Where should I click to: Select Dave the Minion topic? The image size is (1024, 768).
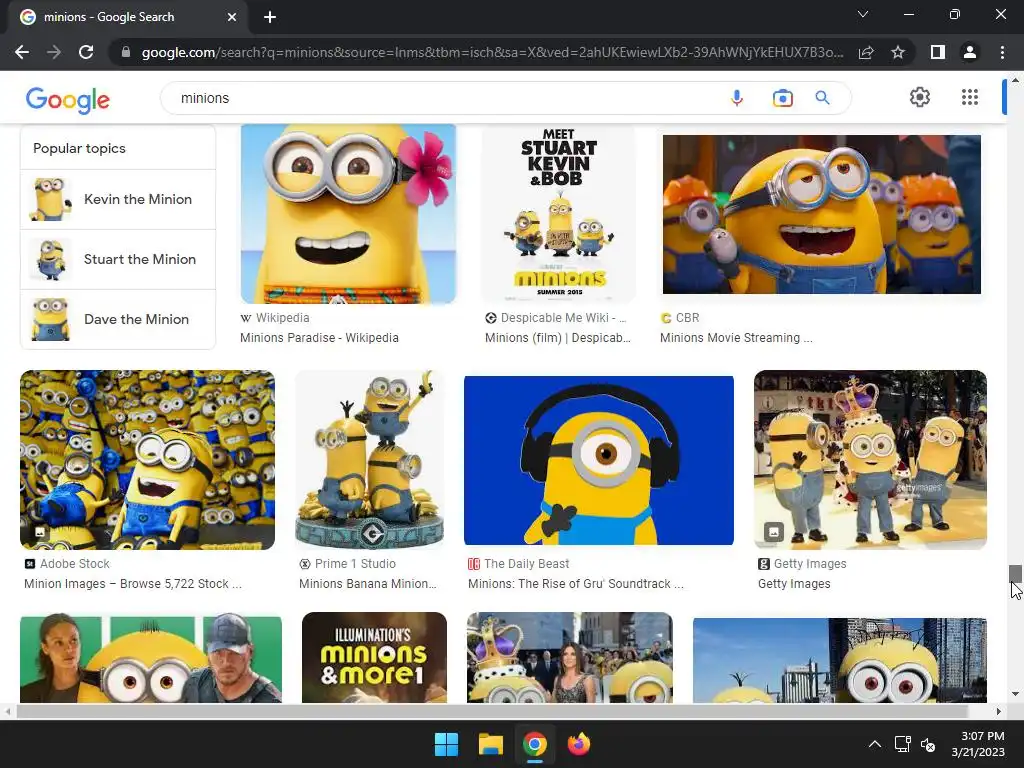click(x=118, y=319)
